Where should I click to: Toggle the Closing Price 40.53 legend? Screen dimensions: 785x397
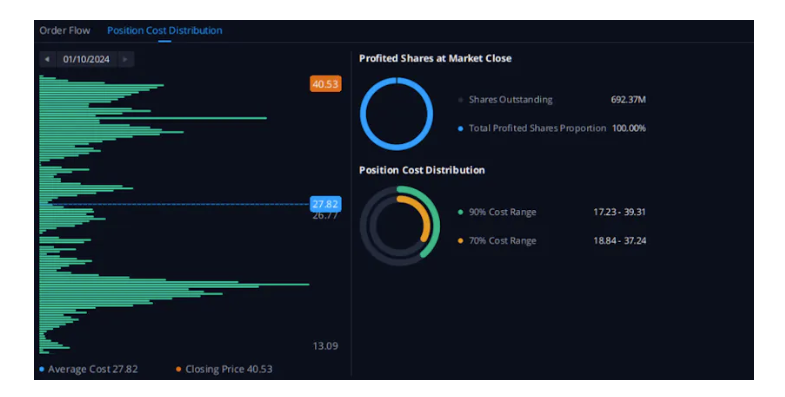(x=224, y=369)
